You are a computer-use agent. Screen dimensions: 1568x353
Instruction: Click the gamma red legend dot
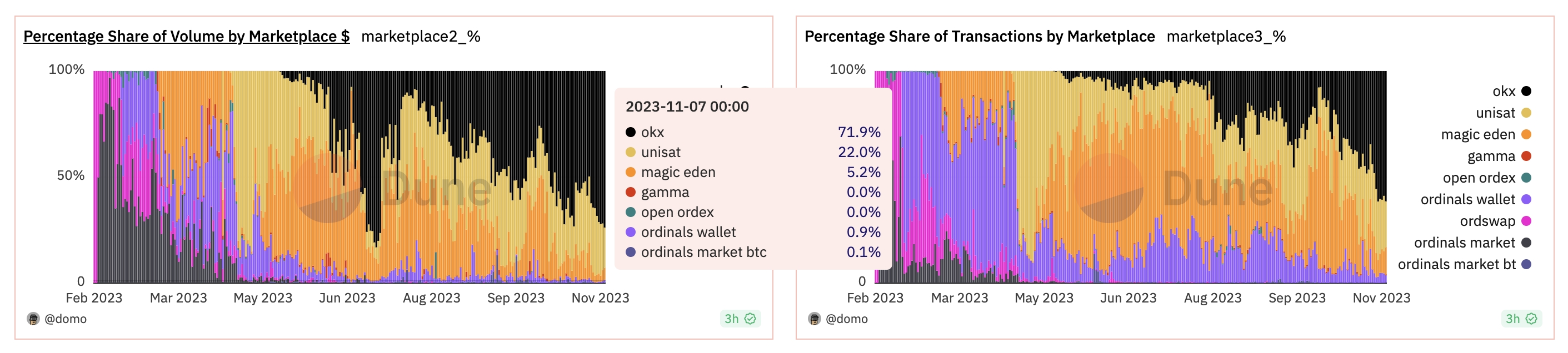1526,156
